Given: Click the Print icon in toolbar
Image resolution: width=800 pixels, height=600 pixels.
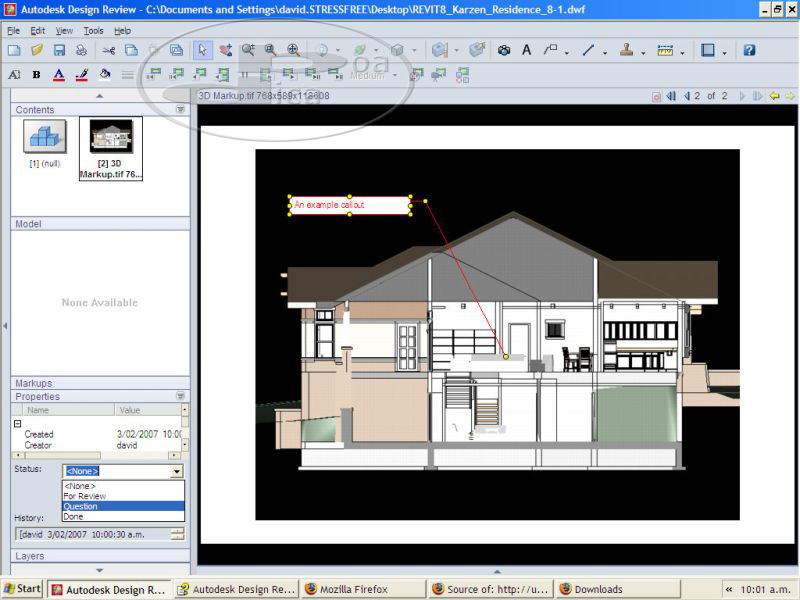Looking at the screenshot, I should tap(82, 50).
